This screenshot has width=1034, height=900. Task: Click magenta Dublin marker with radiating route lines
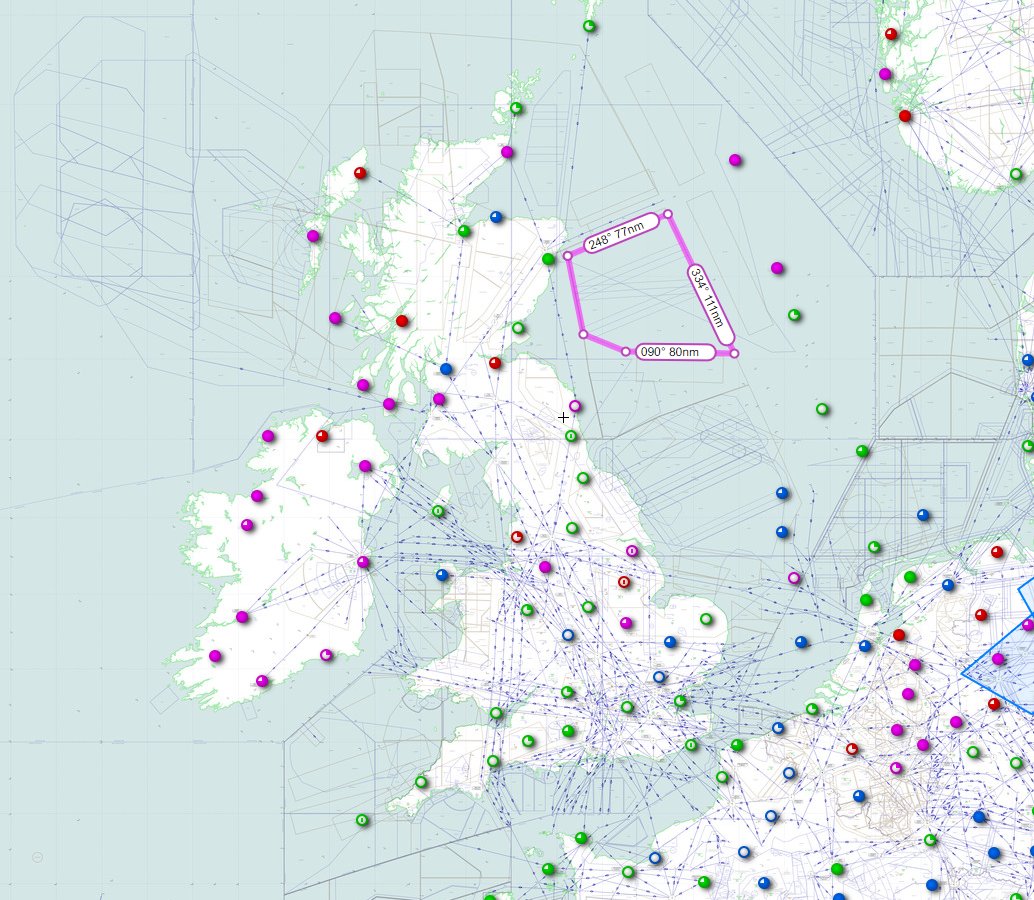[363, 562]
